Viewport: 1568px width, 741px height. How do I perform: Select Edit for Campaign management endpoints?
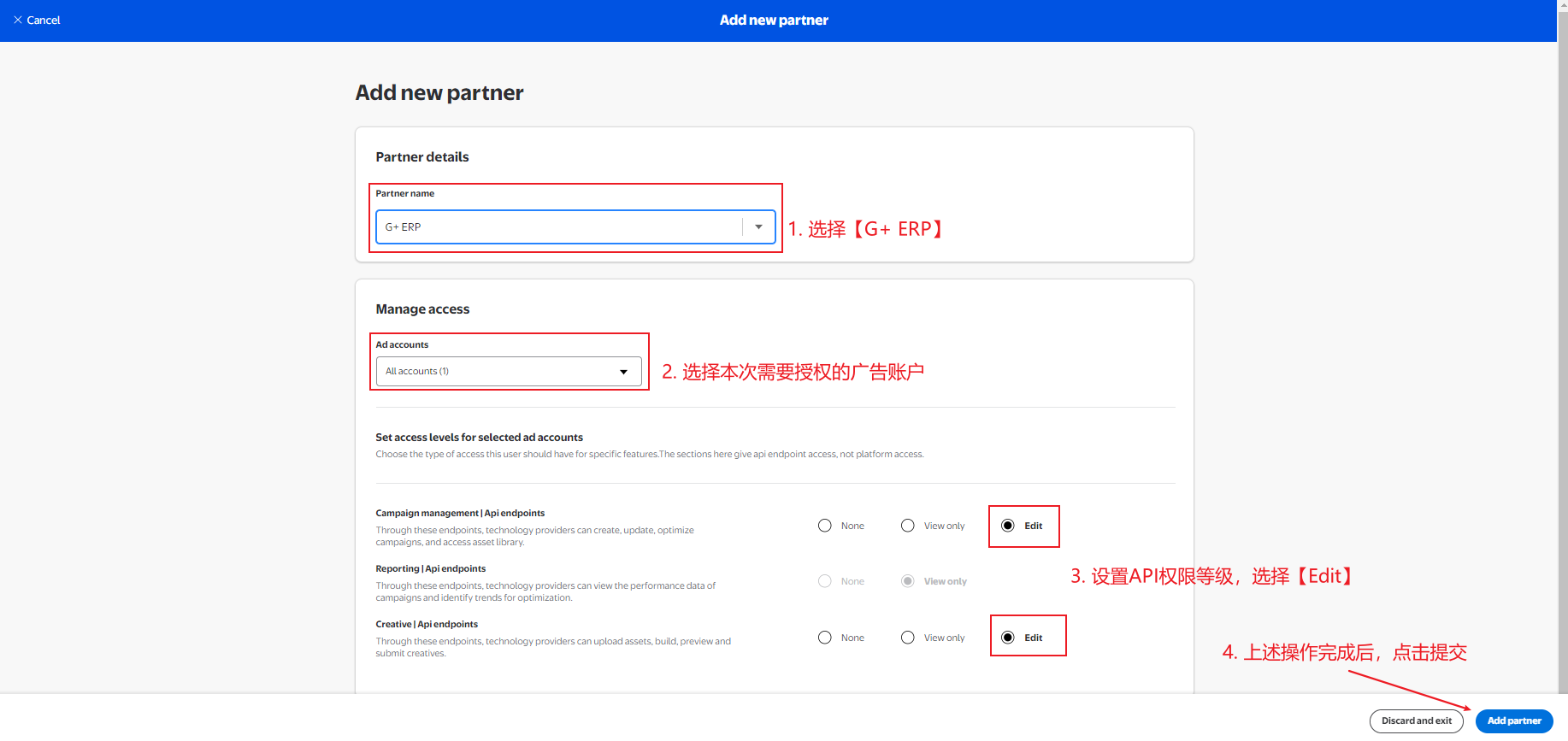(1008, 526)
